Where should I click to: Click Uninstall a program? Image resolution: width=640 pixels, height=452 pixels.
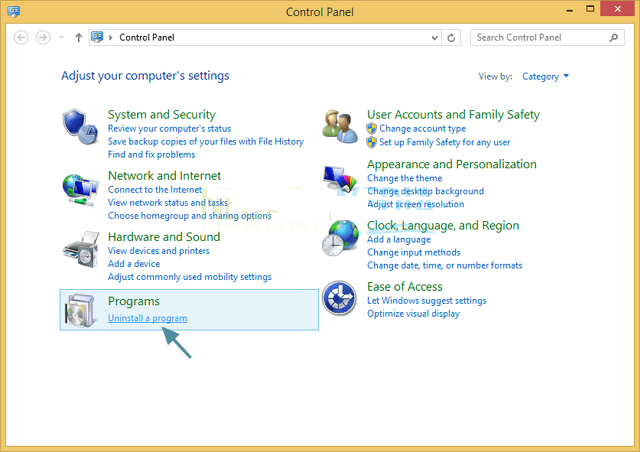[148, 318]
